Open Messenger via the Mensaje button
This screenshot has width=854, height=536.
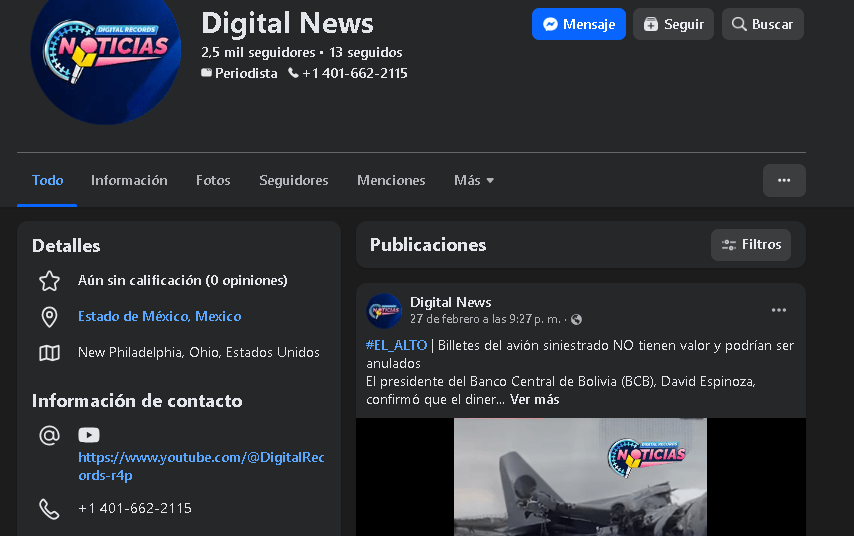coord(578,24)
